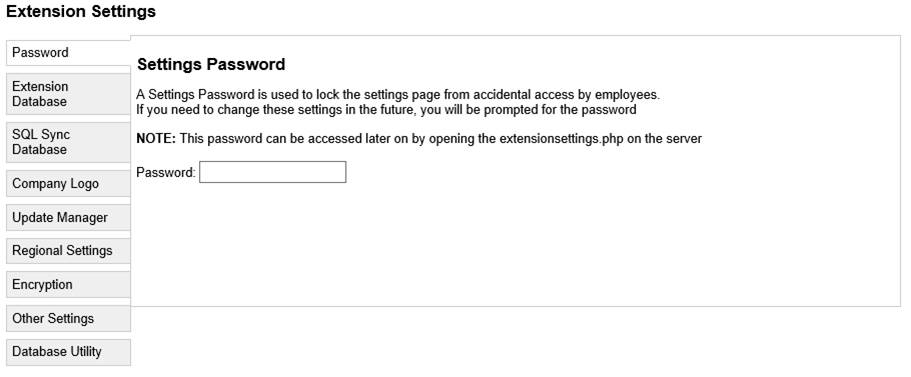Open the Extension Database tab
The width and height of the screenshot is (911, 377).
pyautogui.click(x=68, y=94)
